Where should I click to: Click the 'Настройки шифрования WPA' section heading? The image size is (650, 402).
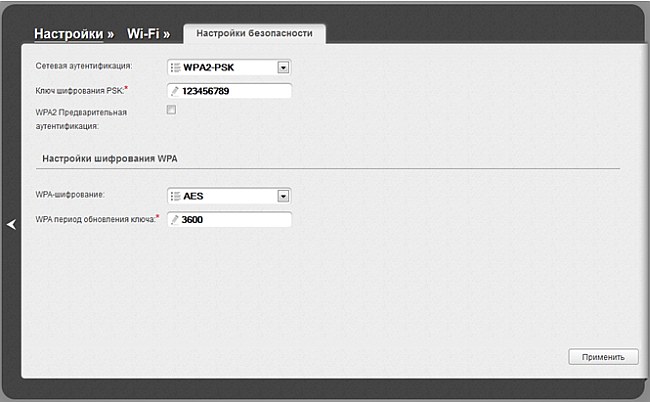coord(107,158)
